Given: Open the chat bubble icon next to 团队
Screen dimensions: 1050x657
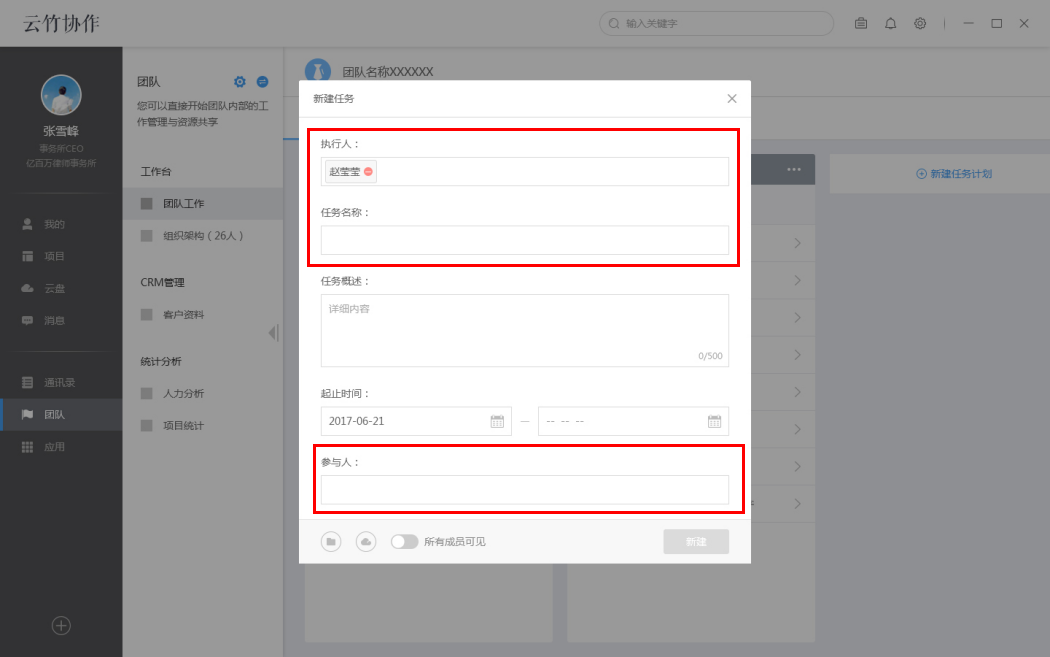Looking at the screenshot, I should (x=261, y=81).
